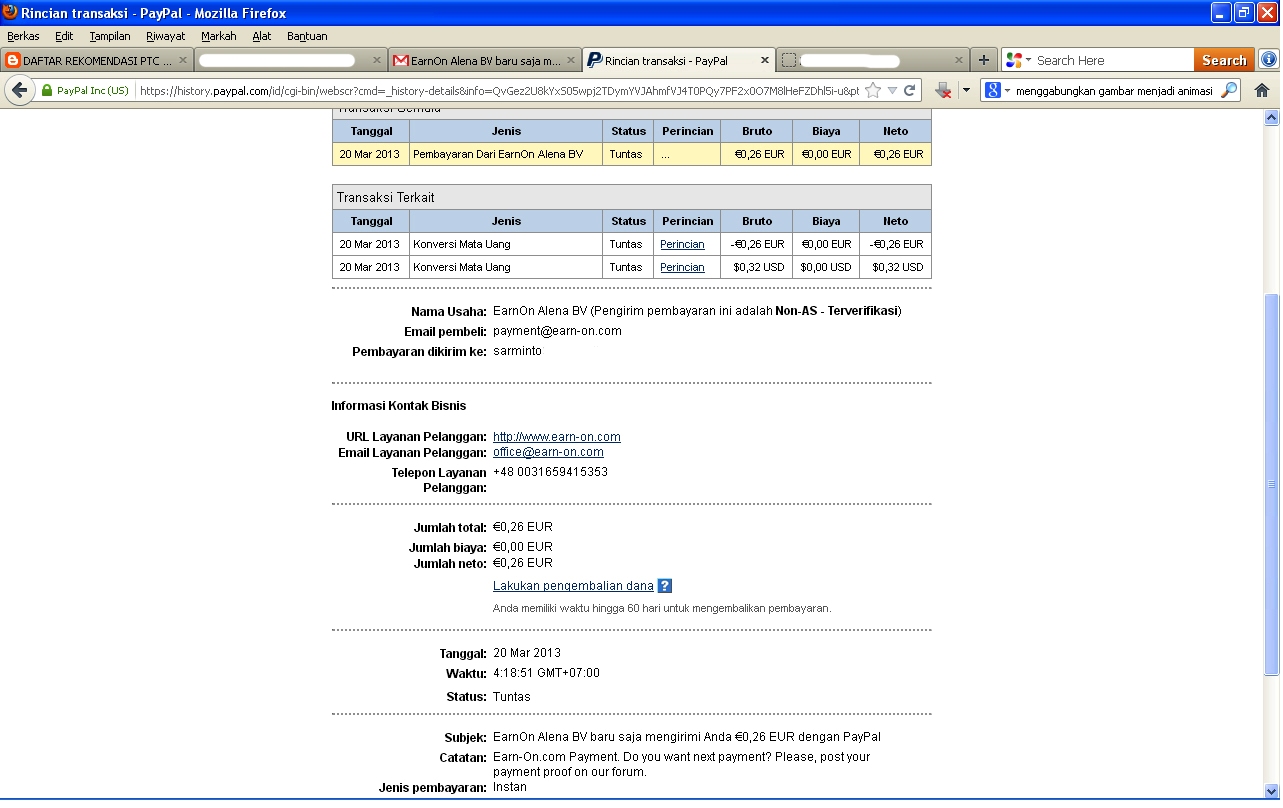Expand the dropdown next to downloads icon
Image resolution: width=1283 pixels, height=808 pixels.
tap(965, 90)
